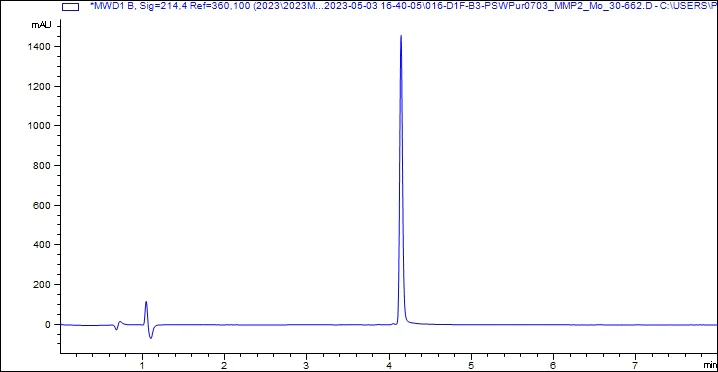Image resolution: width=718 pixels, height=372 pixels.
Task: Click the mAU y-axis unit label
Action: click(40, 25)
